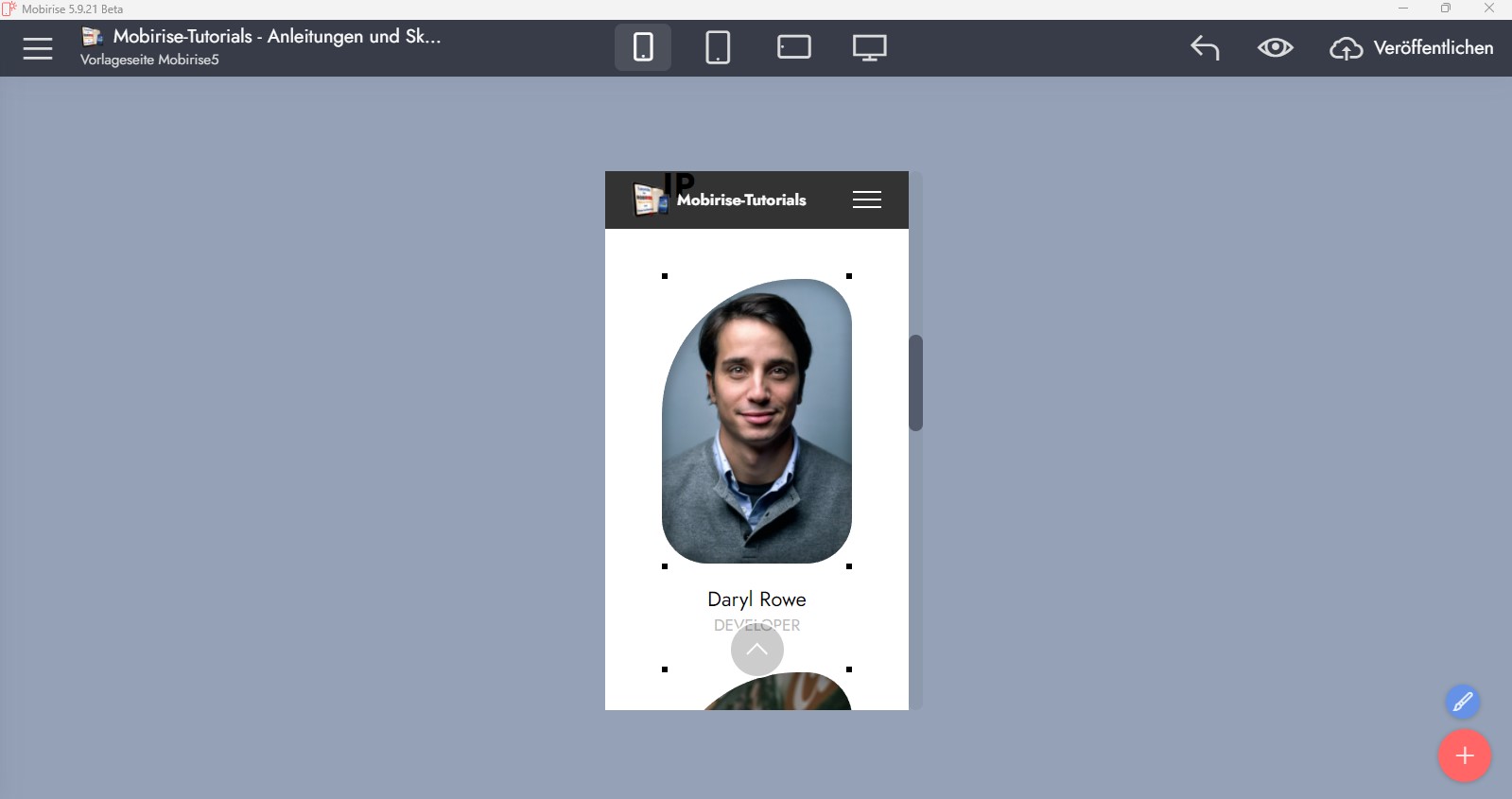Close the Mobirise window
Screen dimensions: 1512x799
tap(1489, 9)
